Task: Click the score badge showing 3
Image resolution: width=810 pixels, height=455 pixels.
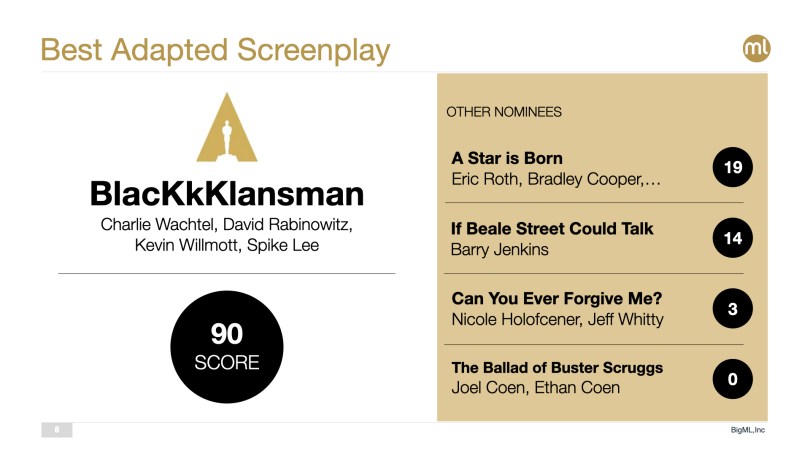Action: point(732,309)
